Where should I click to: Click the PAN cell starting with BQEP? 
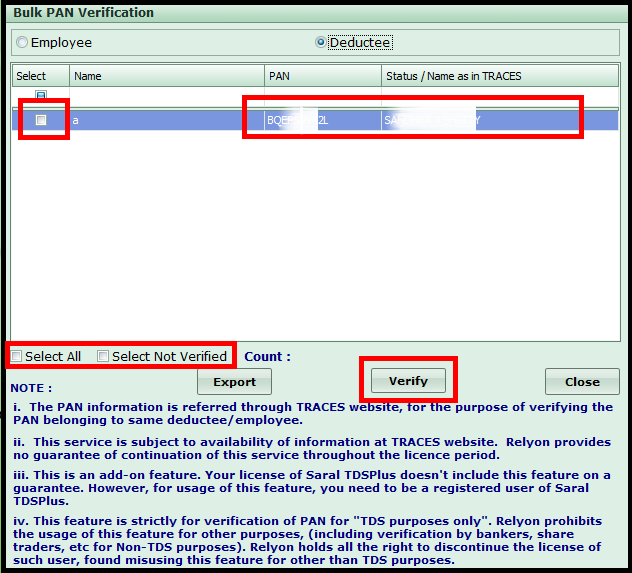323,120
